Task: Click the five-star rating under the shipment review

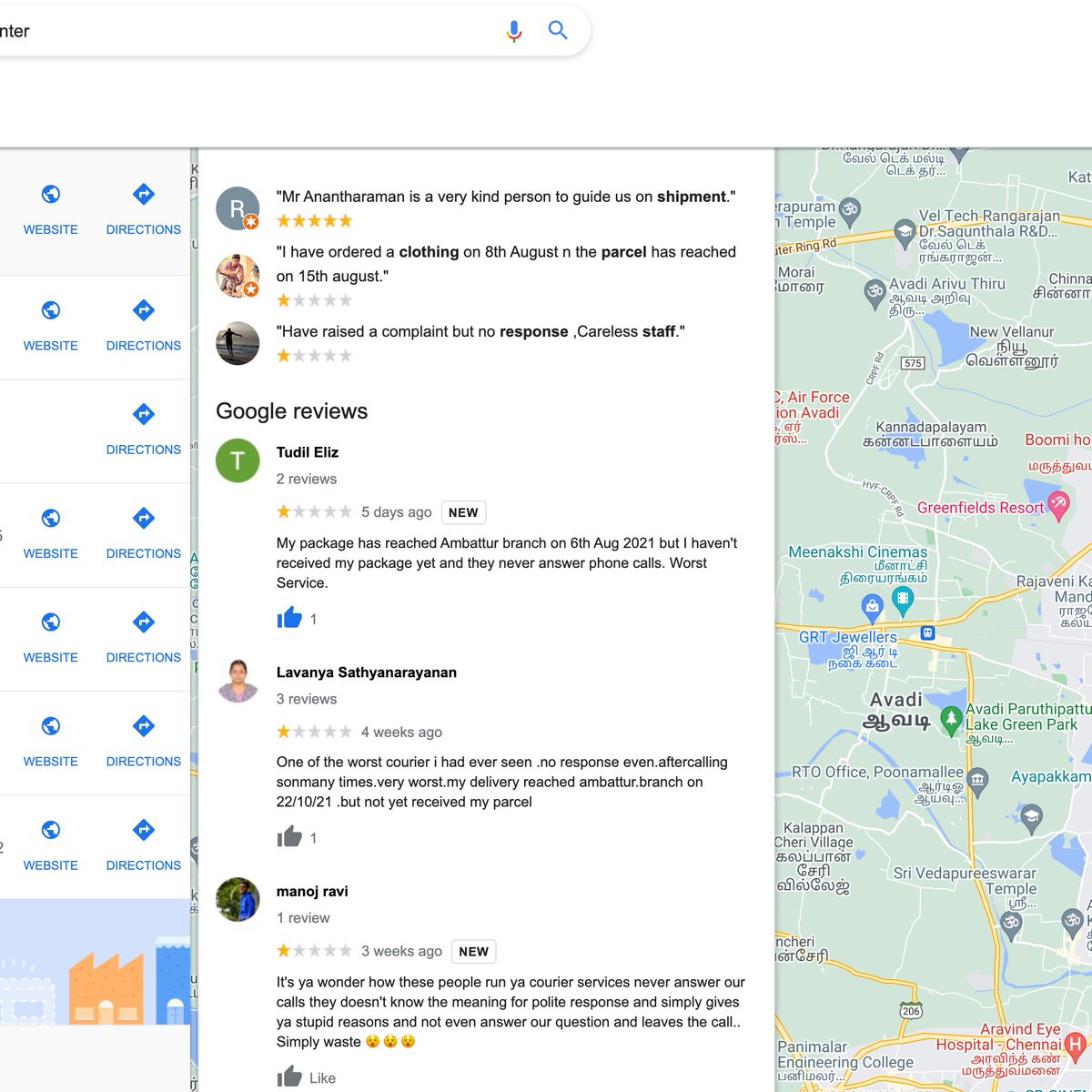Action: click(x=314, y=220)
